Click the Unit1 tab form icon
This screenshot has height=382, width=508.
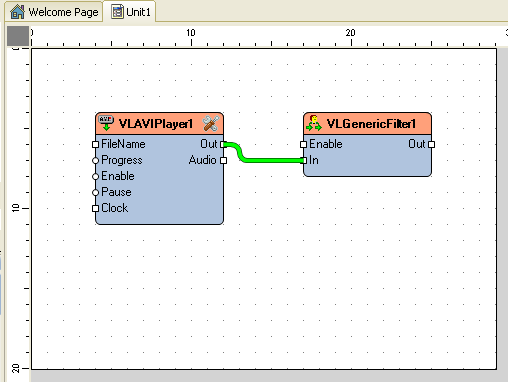tap(117, 12)
